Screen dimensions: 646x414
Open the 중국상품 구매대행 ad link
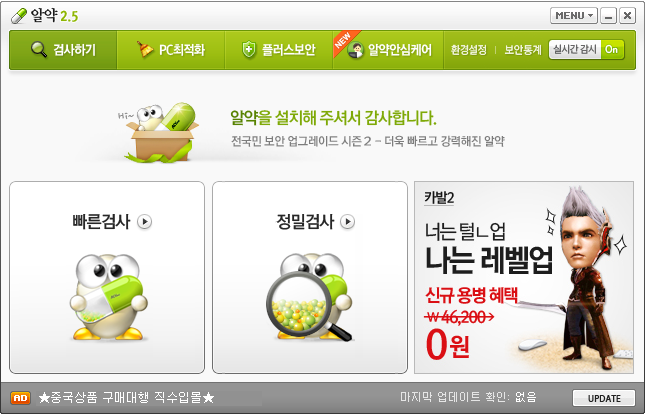tap(126, 398)
